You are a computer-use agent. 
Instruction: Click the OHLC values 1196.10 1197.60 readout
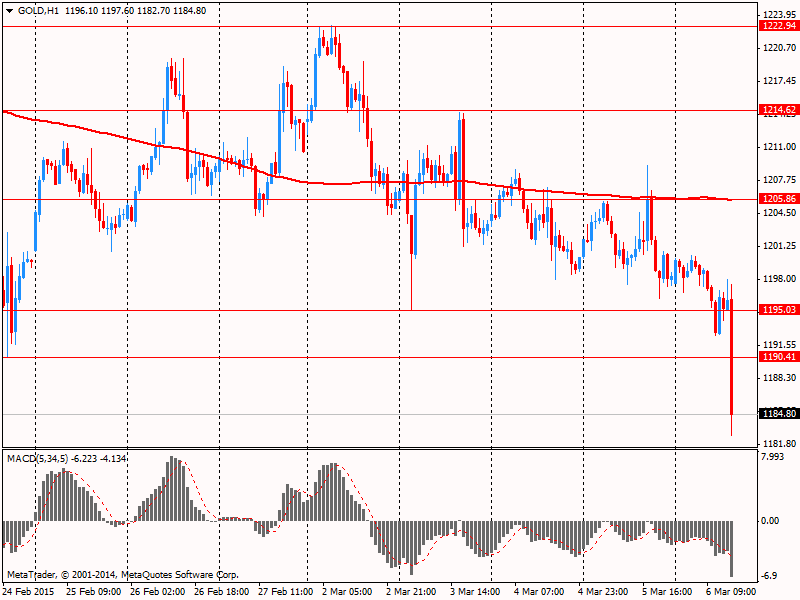click(x=100, y=11)
